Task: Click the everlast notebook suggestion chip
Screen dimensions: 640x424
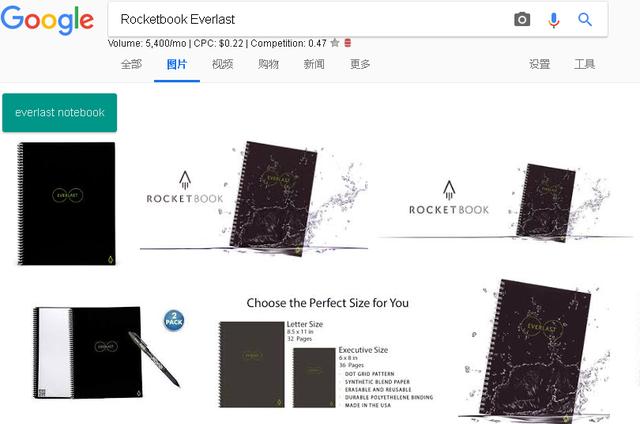Action: click(60, 113)
